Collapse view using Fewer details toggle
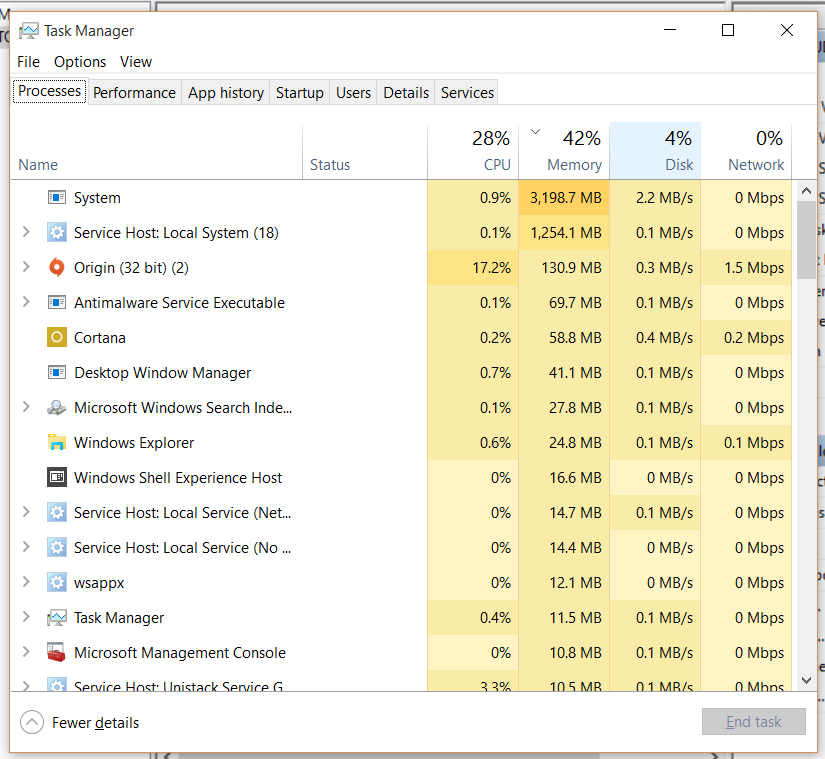 pyautogui.click(x=32, y=722)
